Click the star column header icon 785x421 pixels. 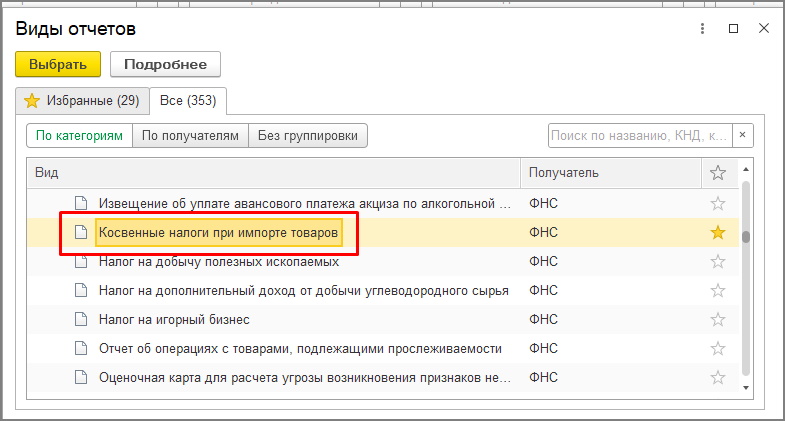pyautogui.click(x=718, y=173)
